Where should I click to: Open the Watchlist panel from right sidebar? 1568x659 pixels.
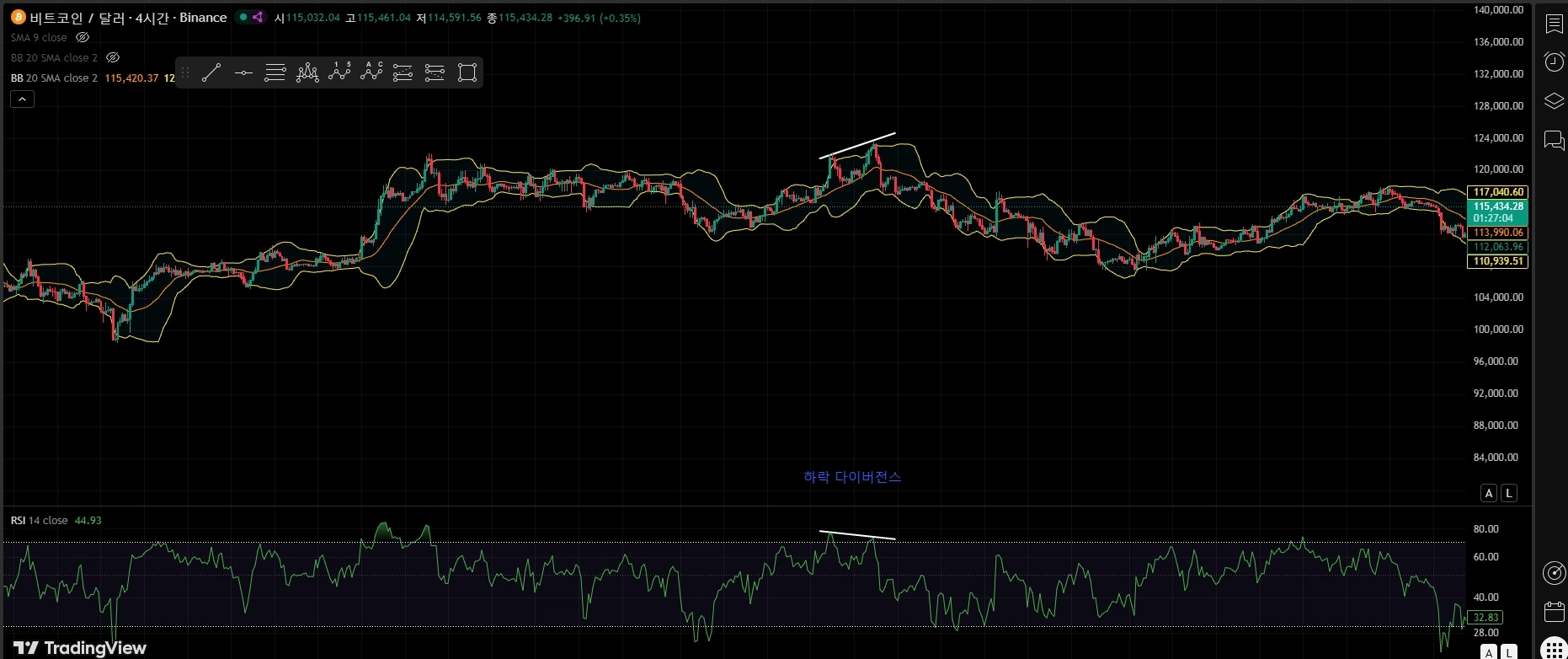point(1554,24)
